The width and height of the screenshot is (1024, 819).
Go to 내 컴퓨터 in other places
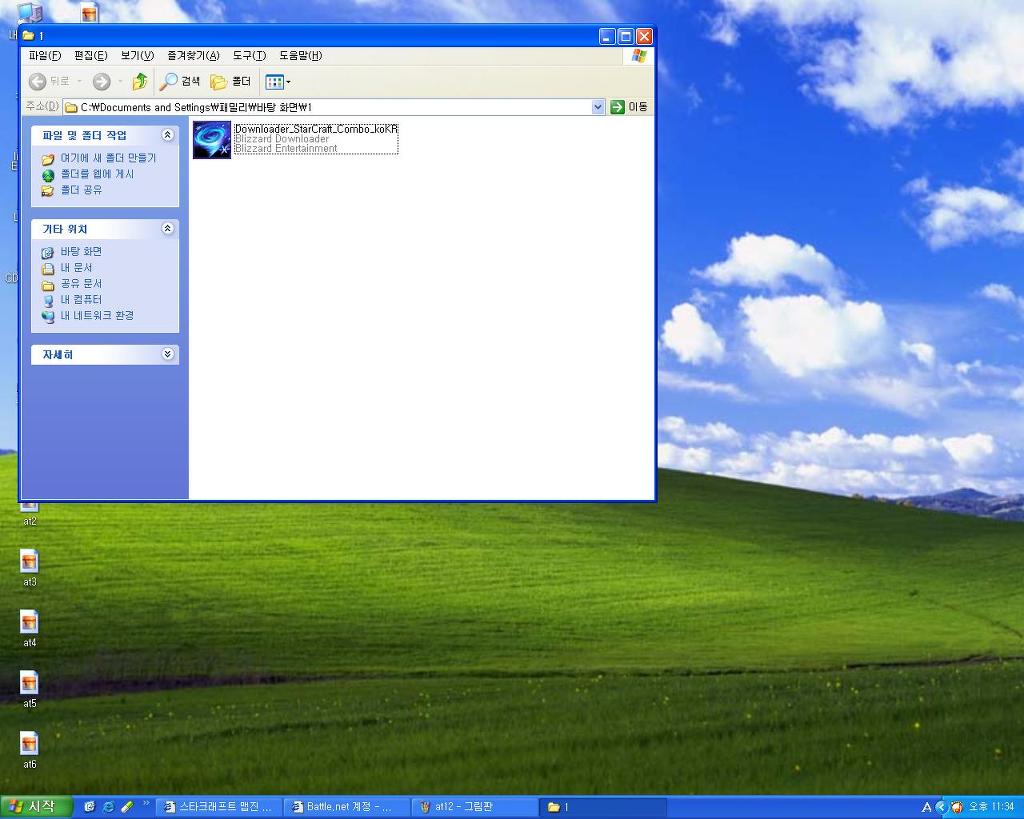point(81,299)
